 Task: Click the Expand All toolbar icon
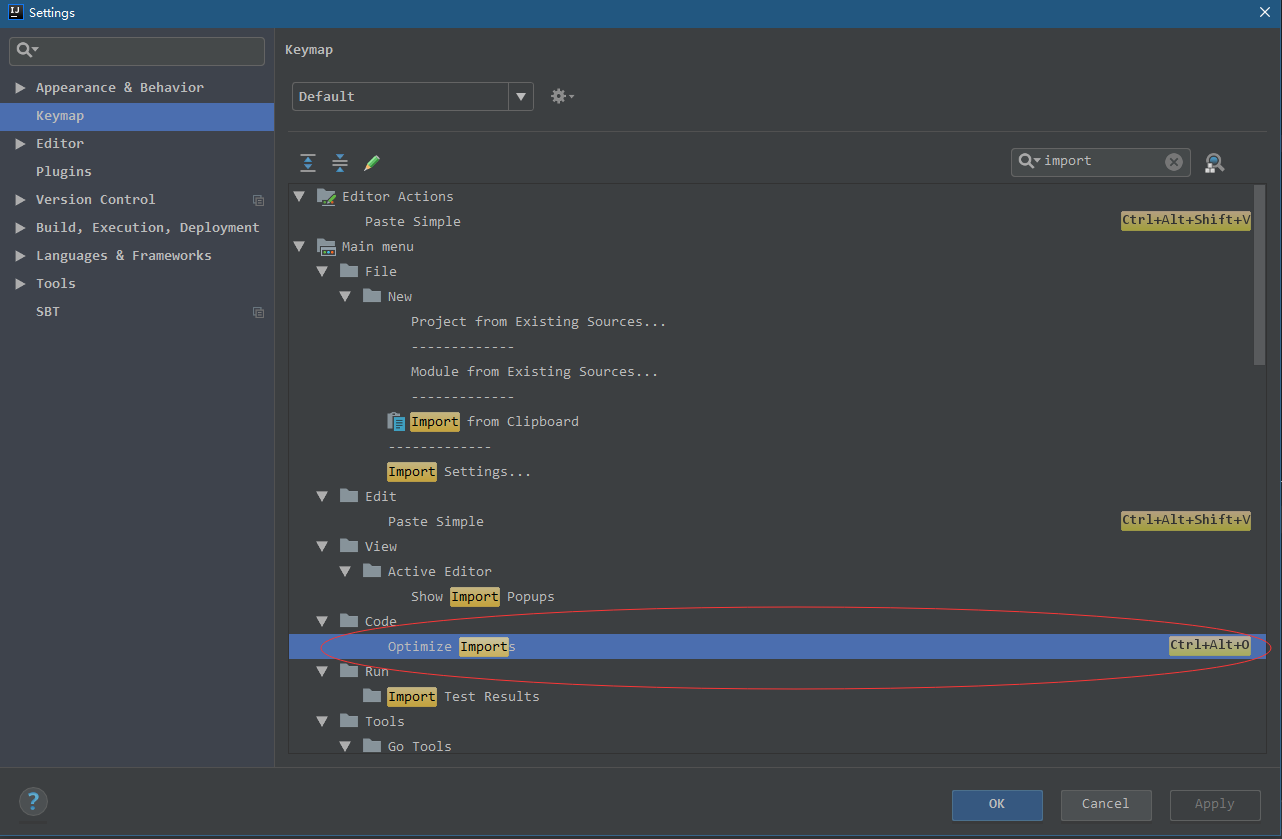pyautogui.click(x=308, y=162)
